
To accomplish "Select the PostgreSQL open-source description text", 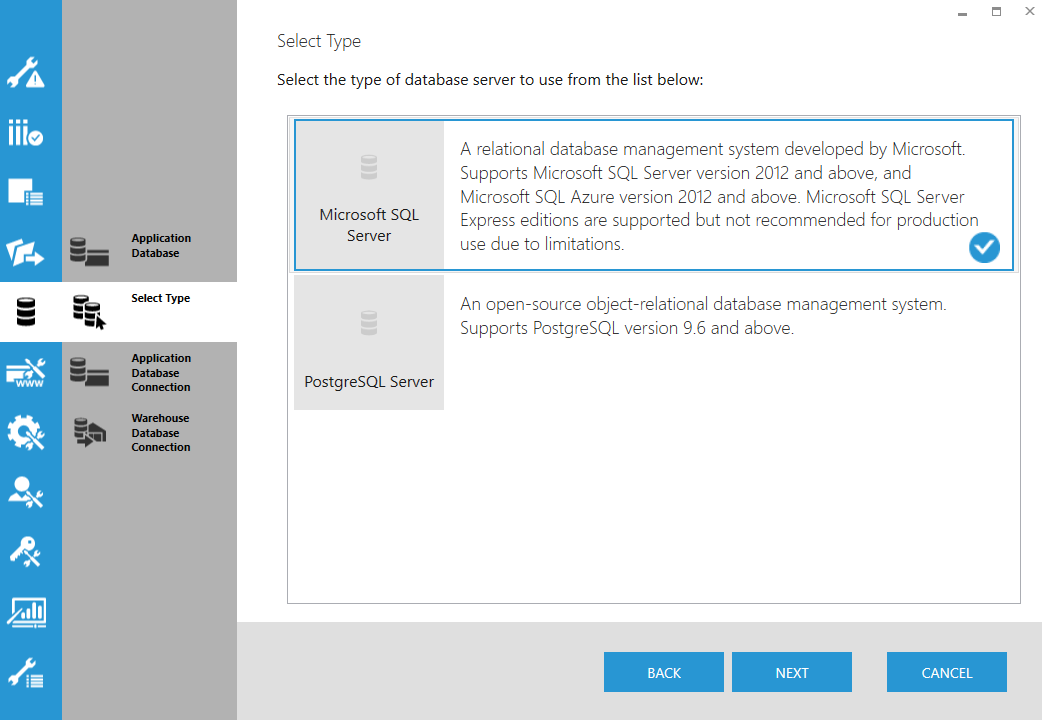I will [x=703, y=316].
